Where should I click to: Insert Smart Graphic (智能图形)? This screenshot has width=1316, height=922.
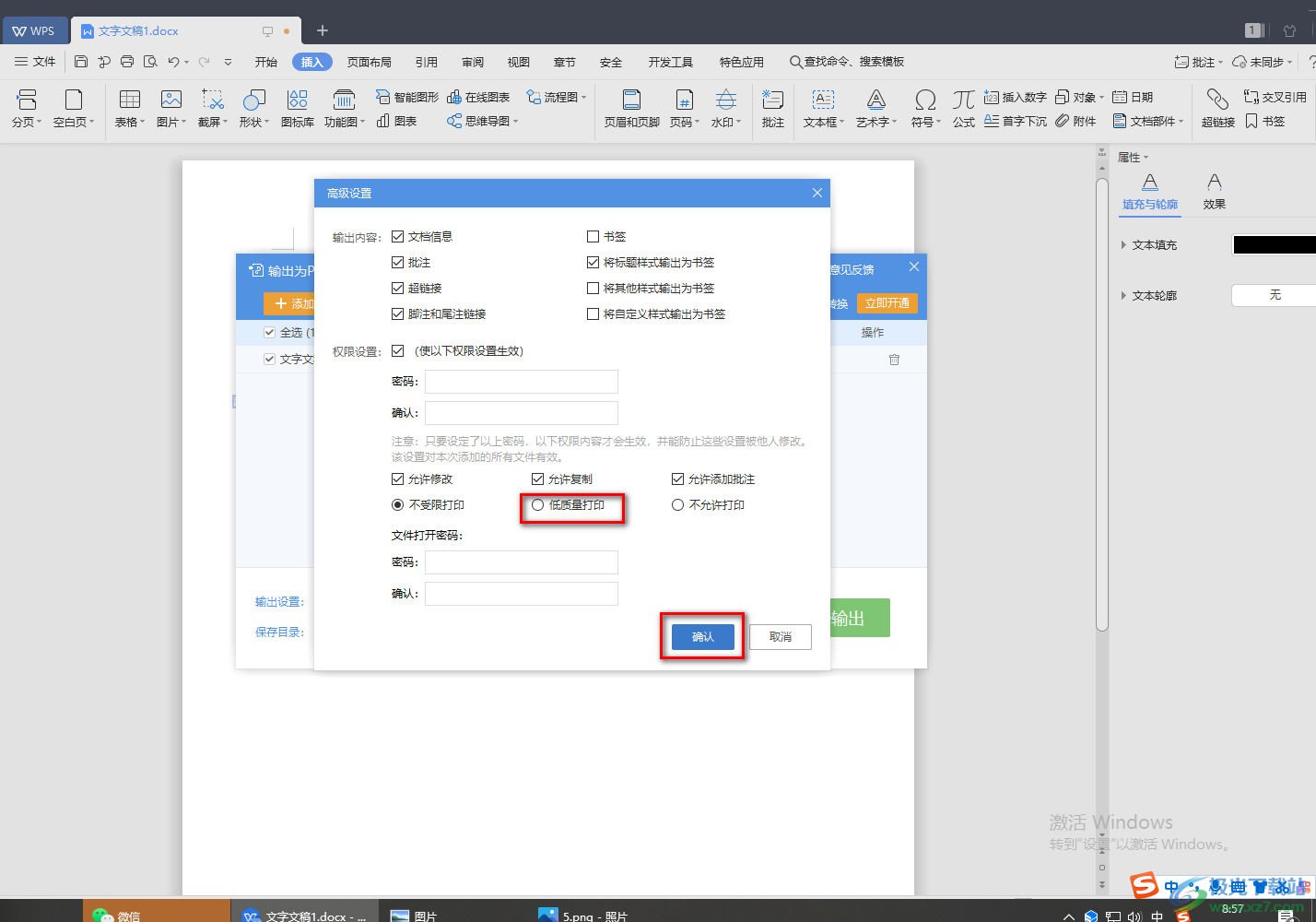[x=407, y=97]
